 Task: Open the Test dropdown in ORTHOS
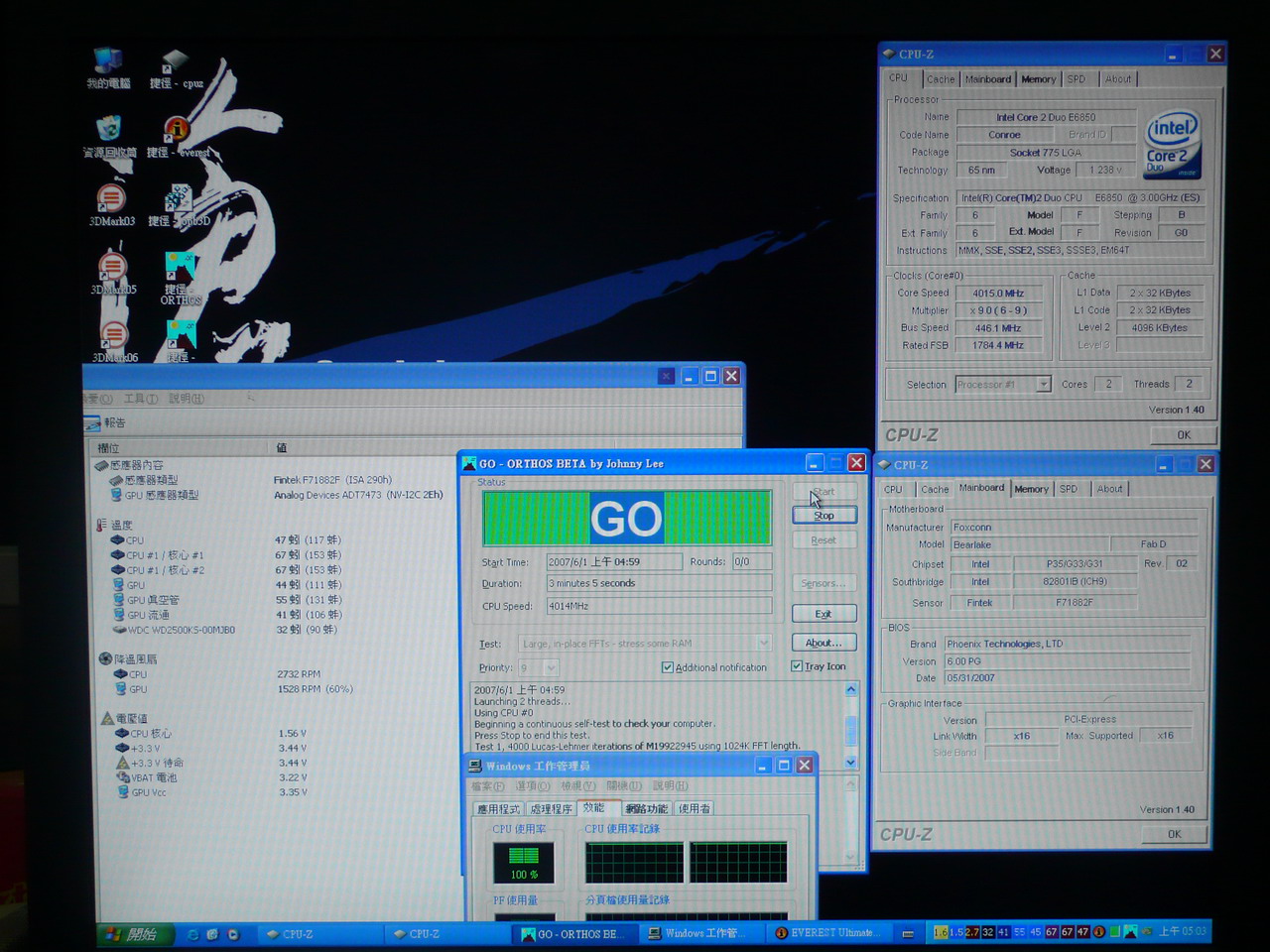(763, 644)
